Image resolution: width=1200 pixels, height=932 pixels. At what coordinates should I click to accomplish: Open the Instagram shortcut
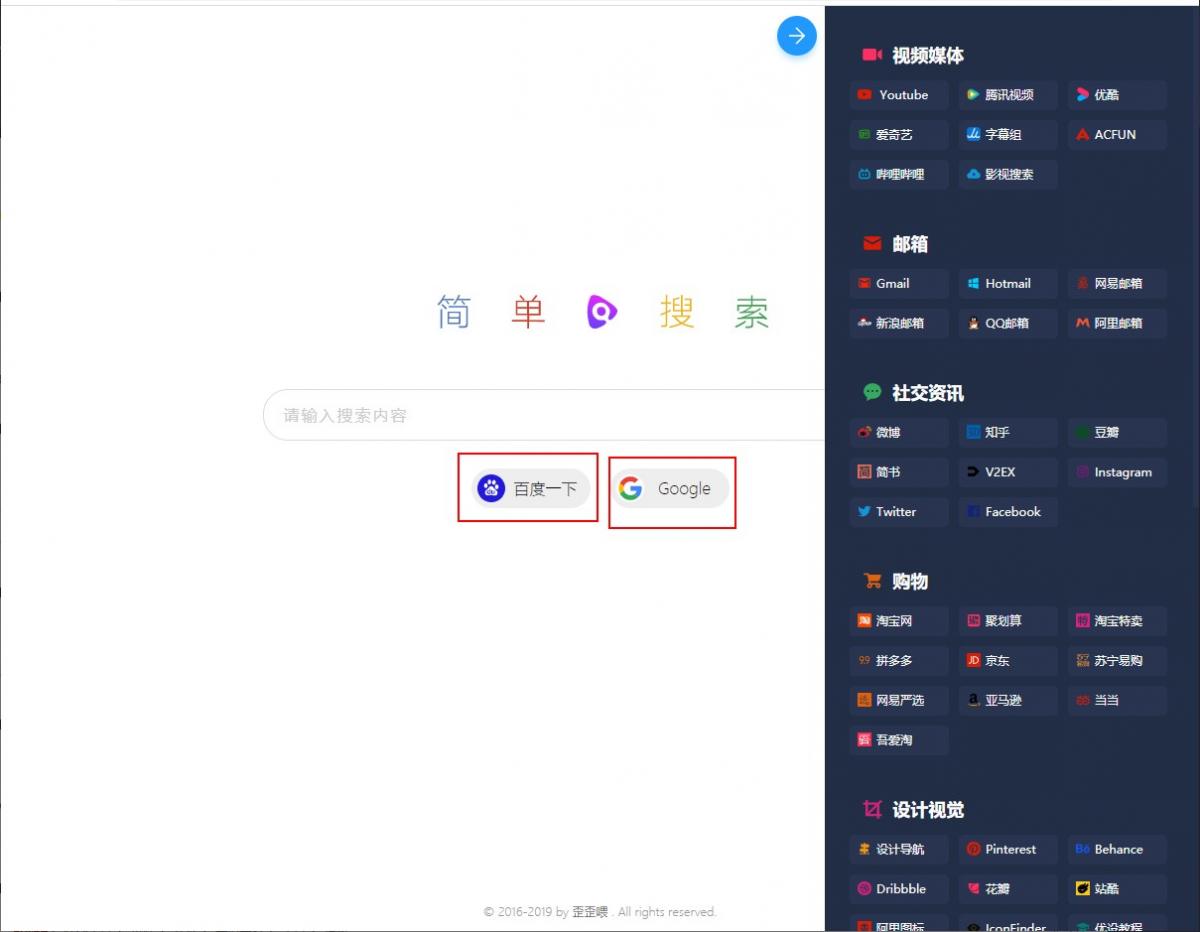pyautogui.click(x=1117, y=472)
